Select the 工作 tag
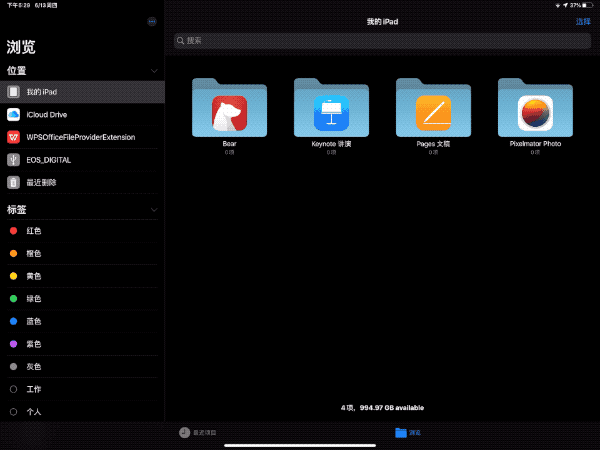The image size is (600, 450). [x=33, y=389]
